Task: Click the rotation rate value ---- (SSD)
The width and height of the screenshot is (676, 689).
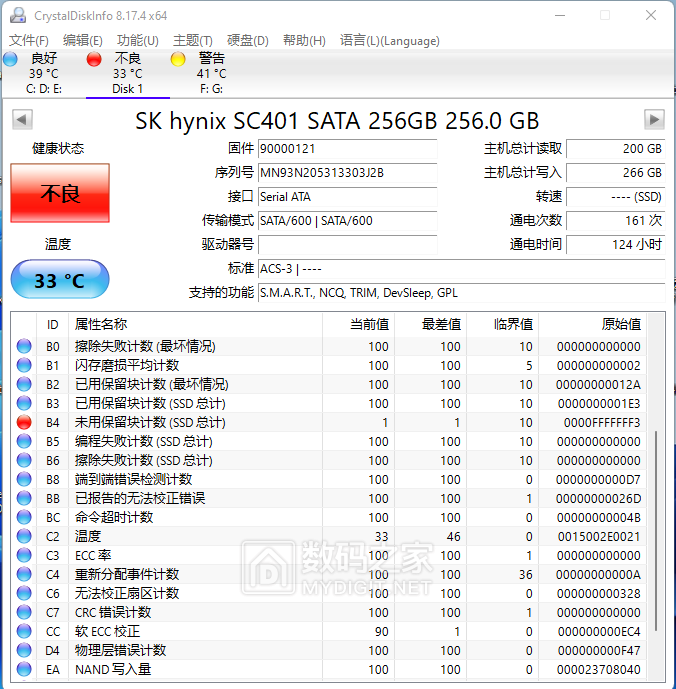Action: (x=615, y=196)
